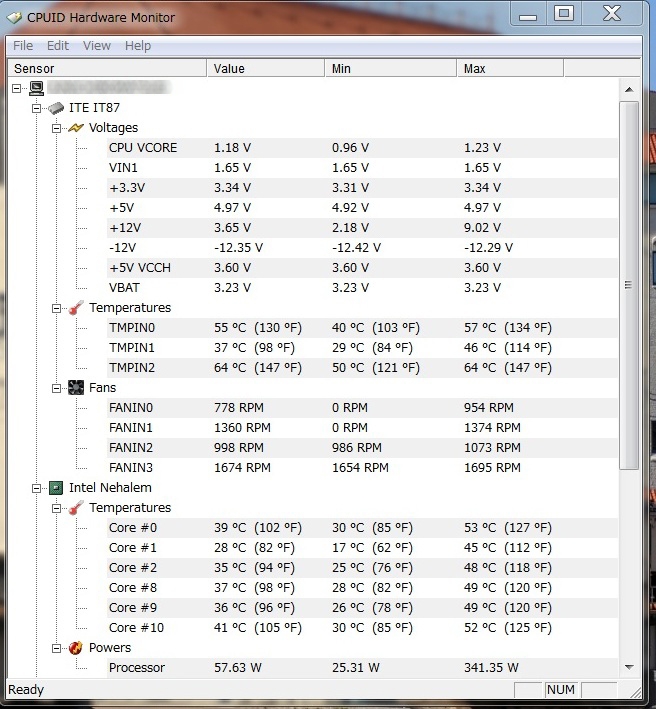This screenshot has width=656, height=709.
Task: Click the CPUID Hardware Monitor title bar icon
Action: pos(14,18)
